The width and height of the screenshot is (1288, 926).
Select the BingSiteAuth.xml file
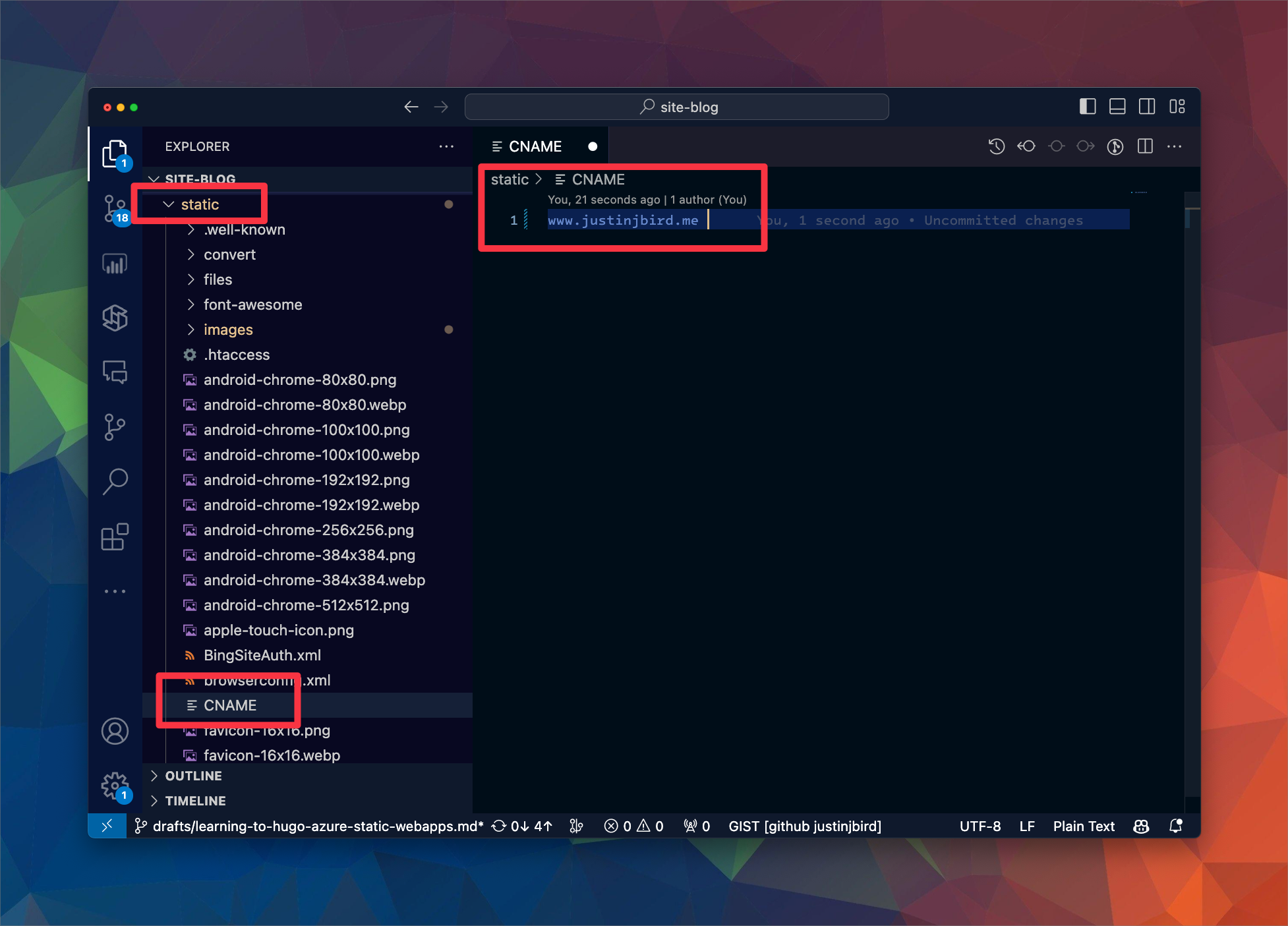[262, 655]
